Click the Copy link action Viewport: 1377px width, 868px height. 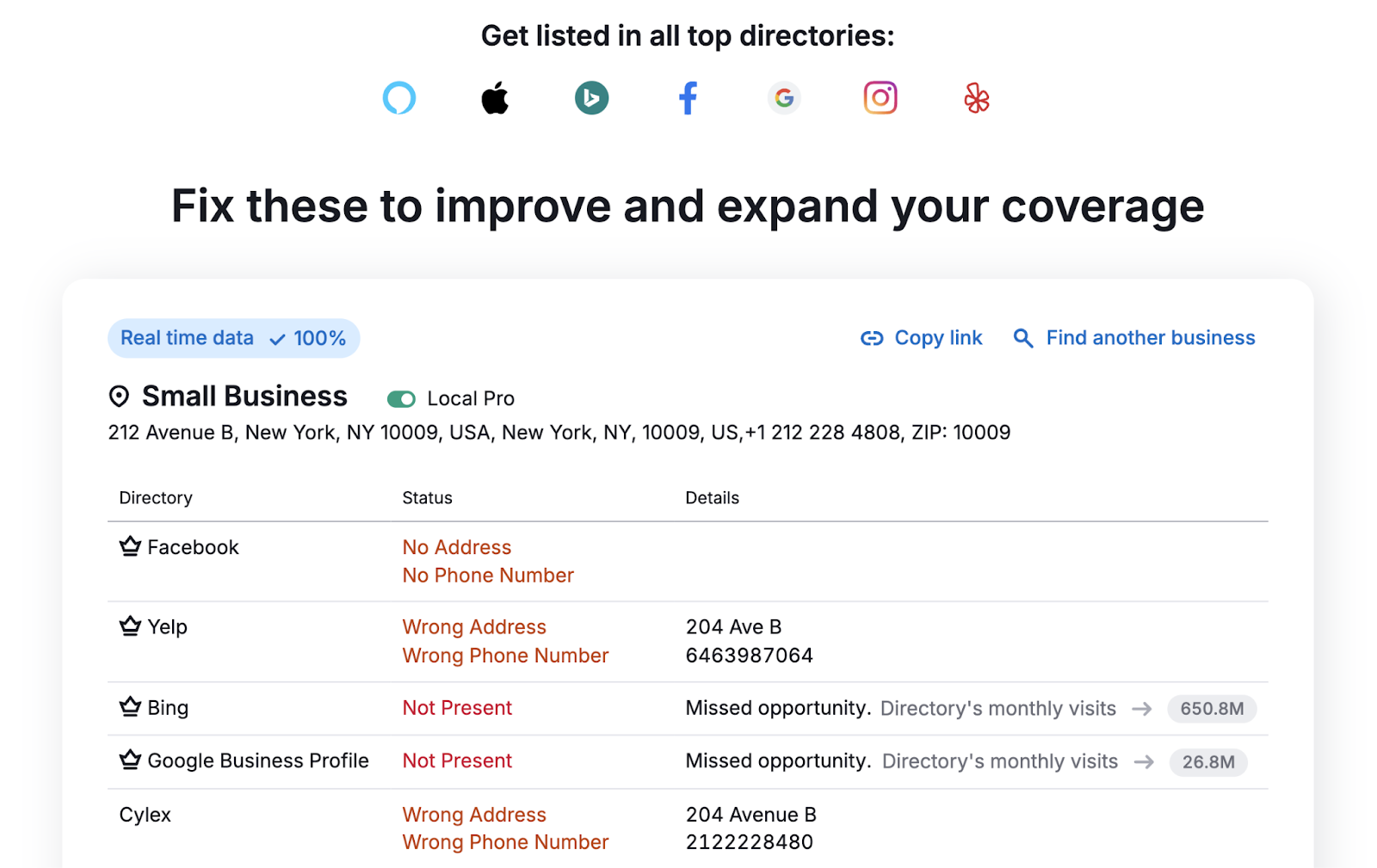pyautogui.click(x=938, y=338)
